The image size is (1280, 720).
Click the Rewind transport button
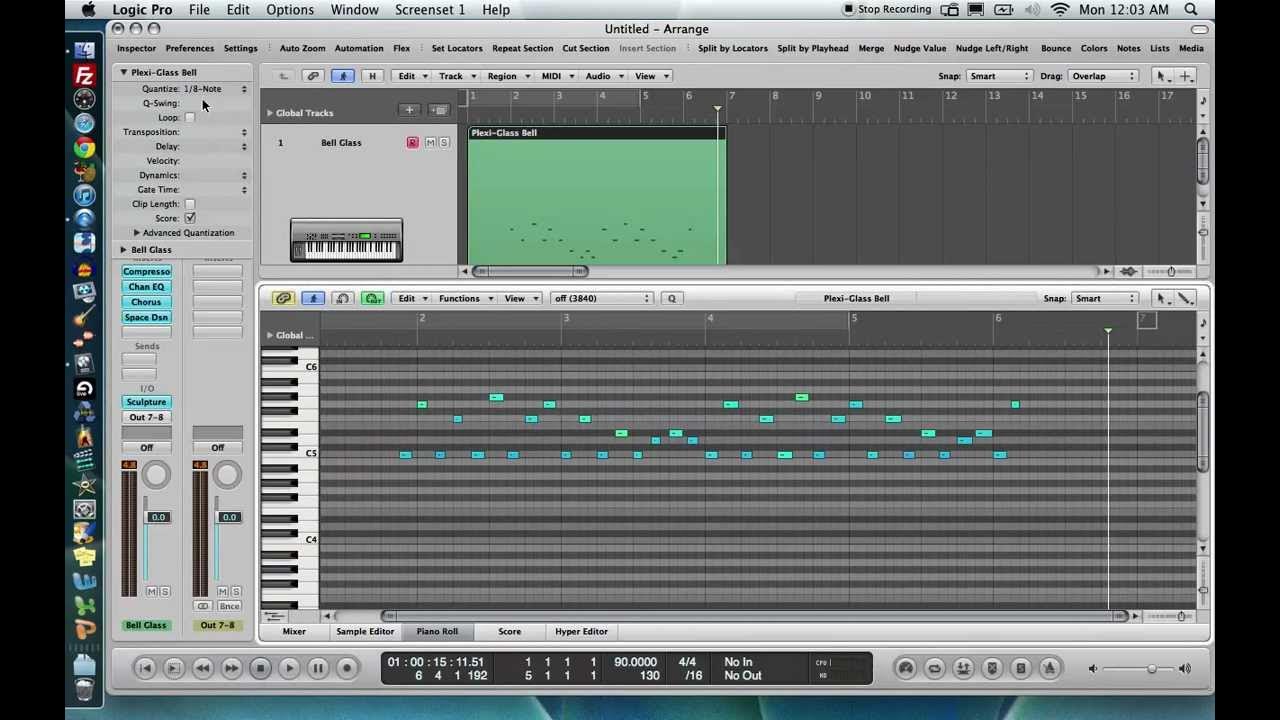point(202,668)
